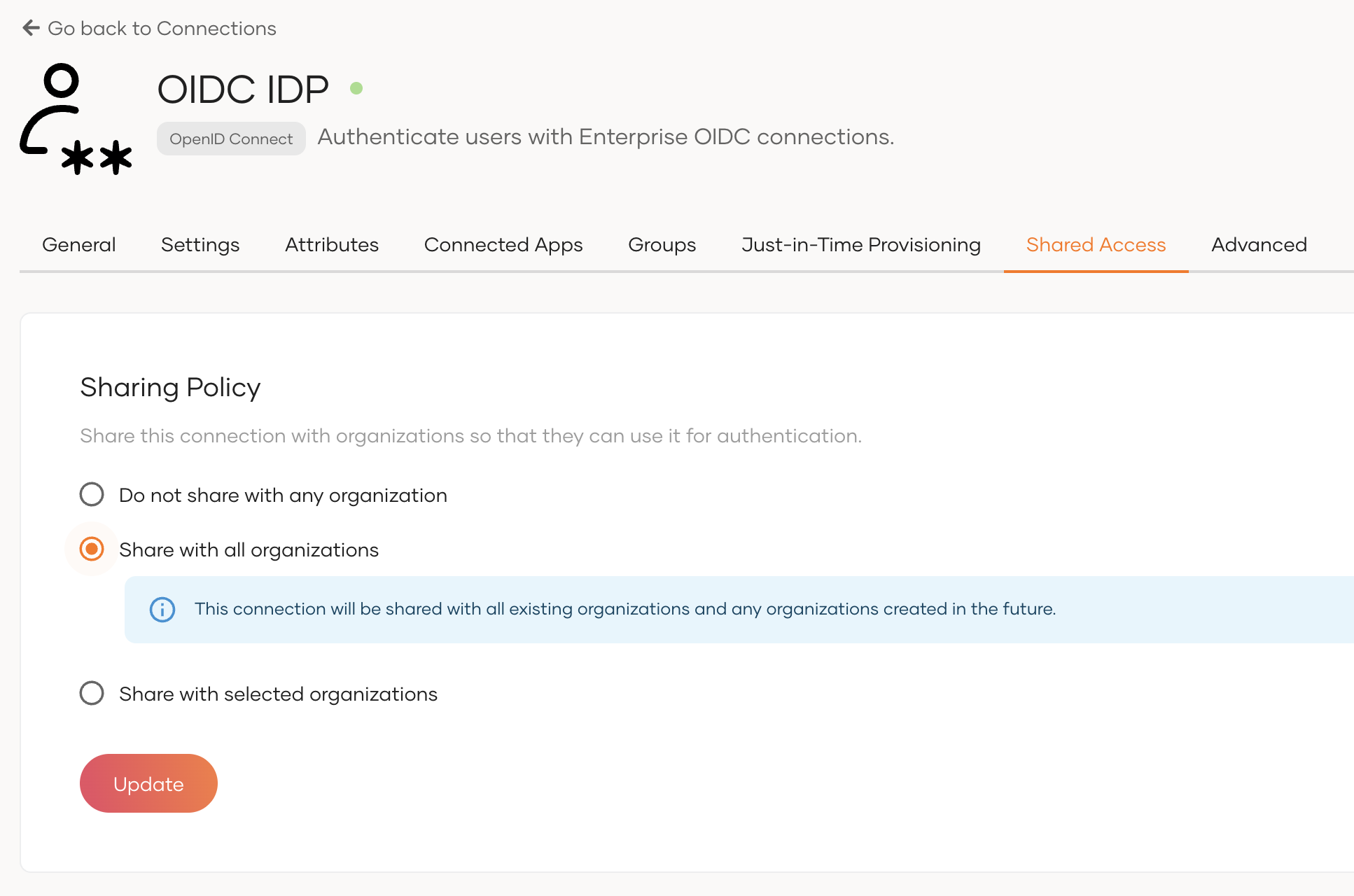The image size is (1354, 896).
Task: Open the Groups tab
Action: 662,245
